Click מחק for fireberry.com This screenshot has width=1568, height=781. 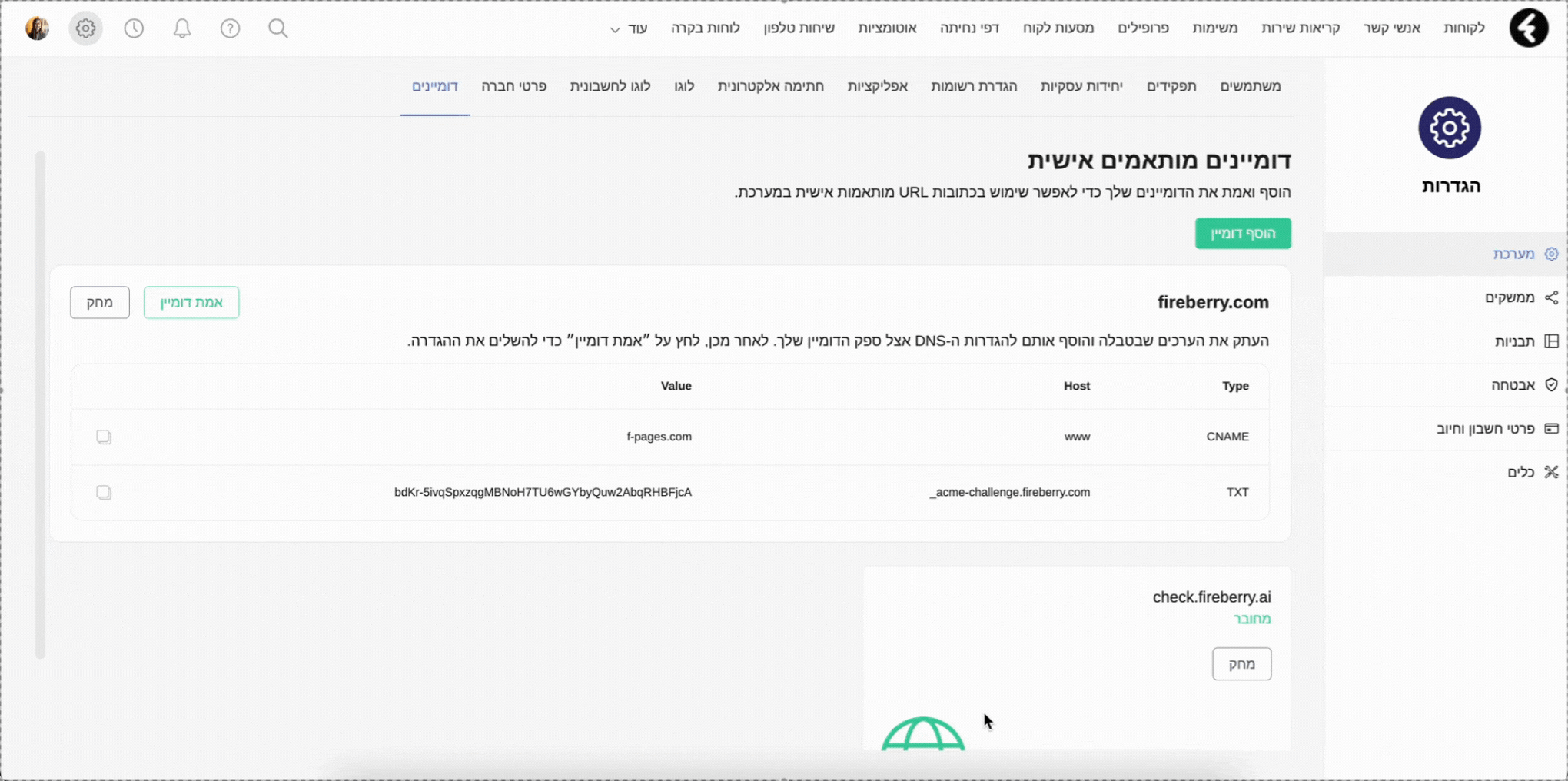pyautogui.click(x=100, y=302)
